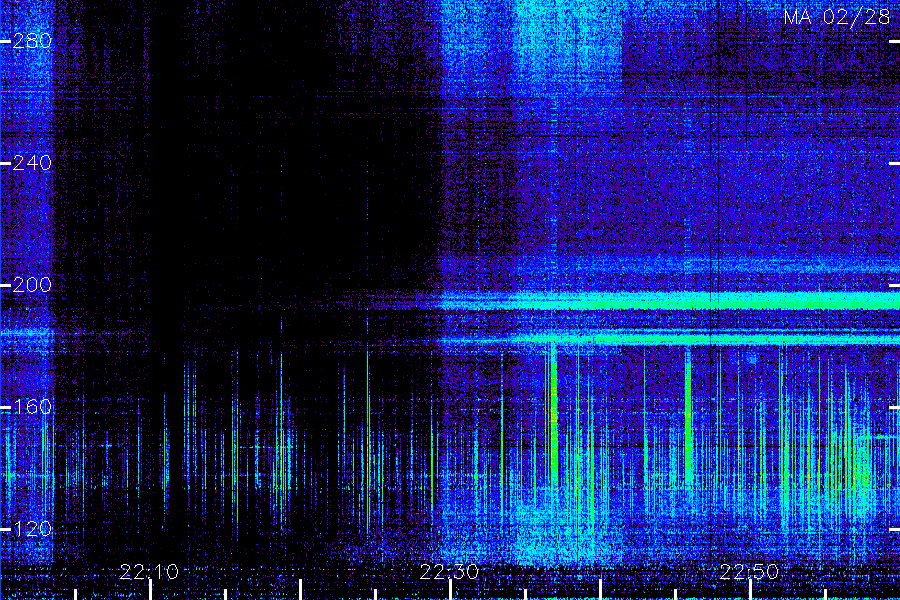Click the 280 frequency axis label
This screenshot has height=600, width=900.
coord(32,41)
